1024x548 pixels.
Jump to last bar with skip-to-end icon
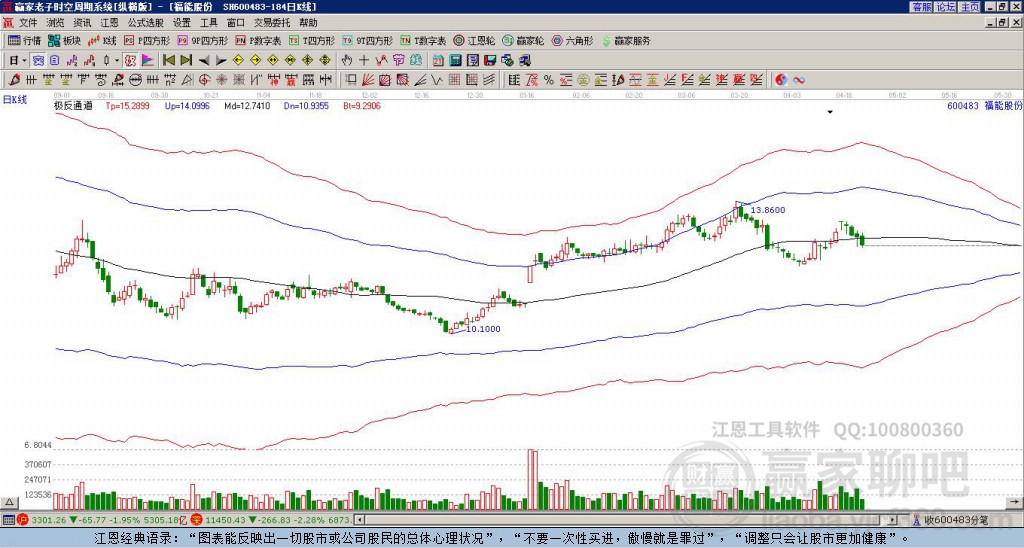[x=186, y=60]
